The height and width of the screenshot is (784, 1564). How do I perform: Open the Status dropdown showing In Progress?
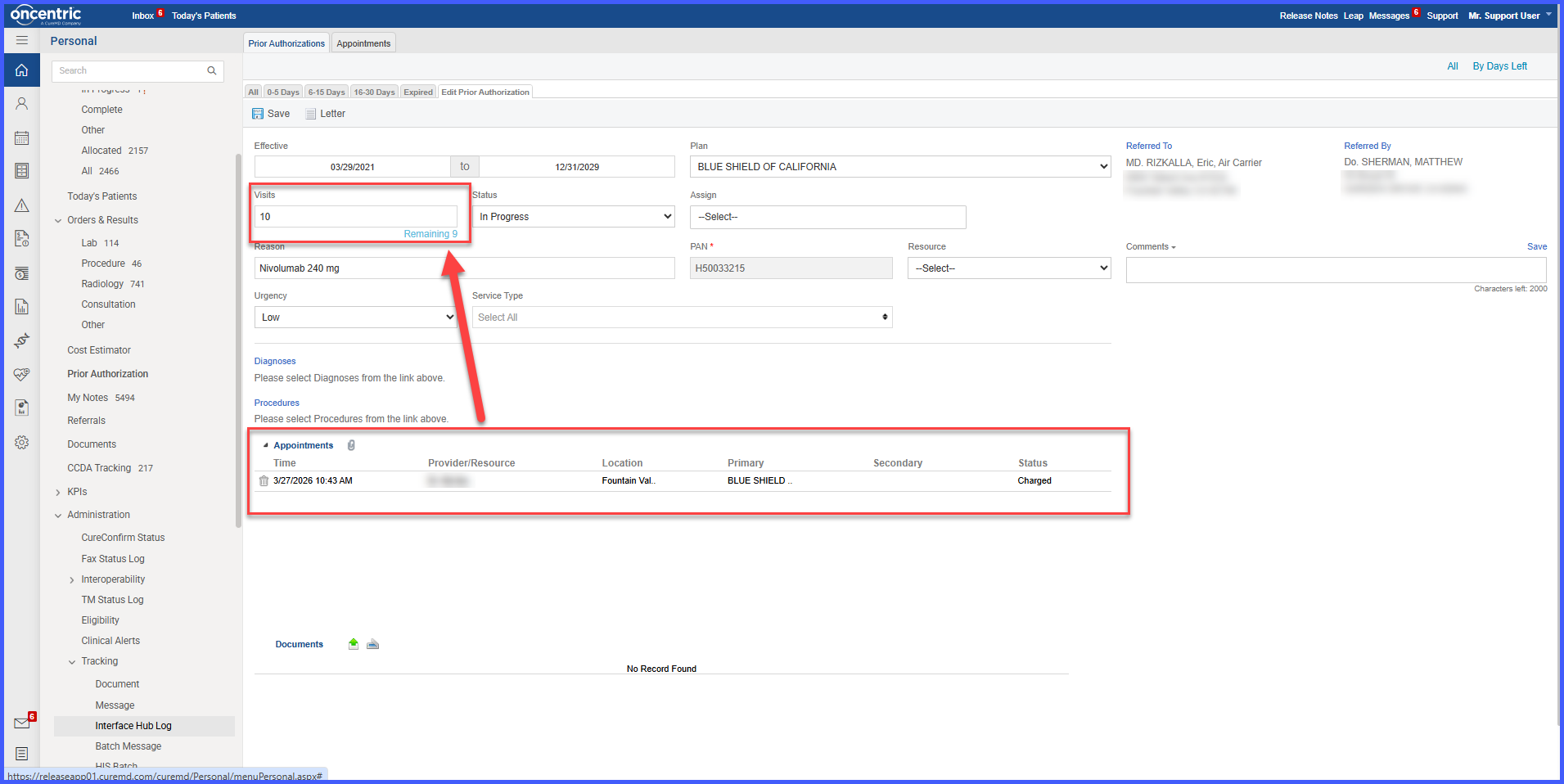point(574,217)
